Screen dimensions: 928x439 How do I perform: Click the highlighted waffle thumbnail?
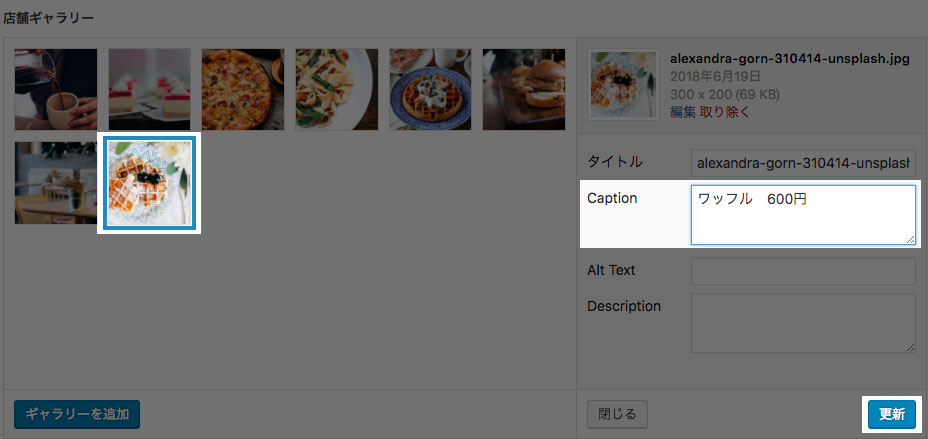click(x=149, y=183)
